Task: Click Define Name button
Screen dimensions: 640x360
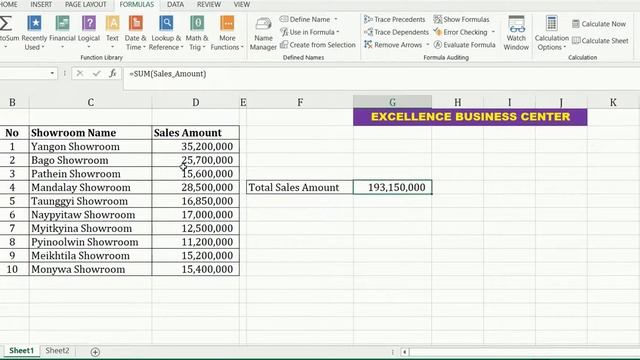Action: coord(305,19)
